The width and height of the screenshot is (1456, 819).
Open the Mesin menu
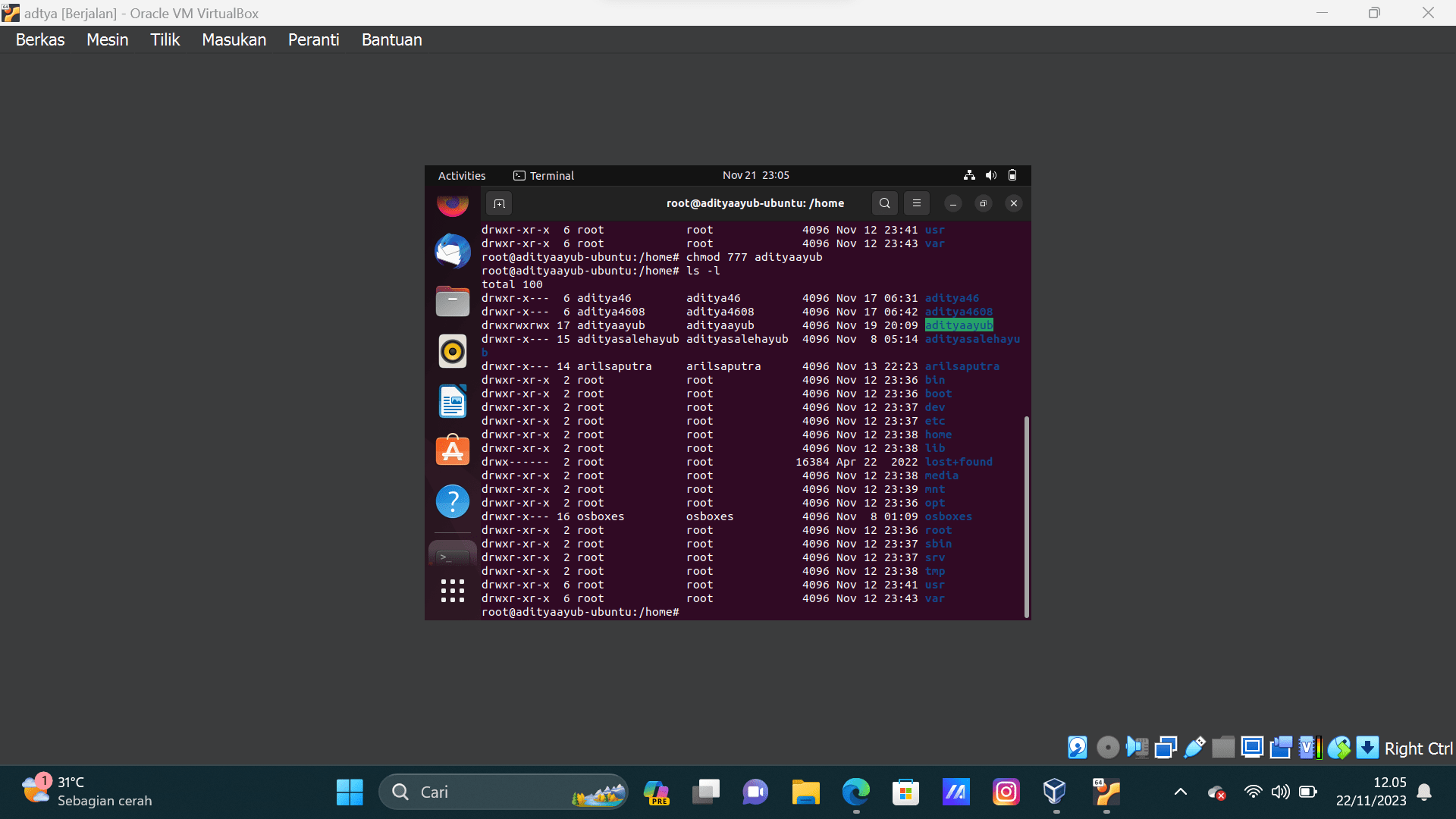point(107,39)
